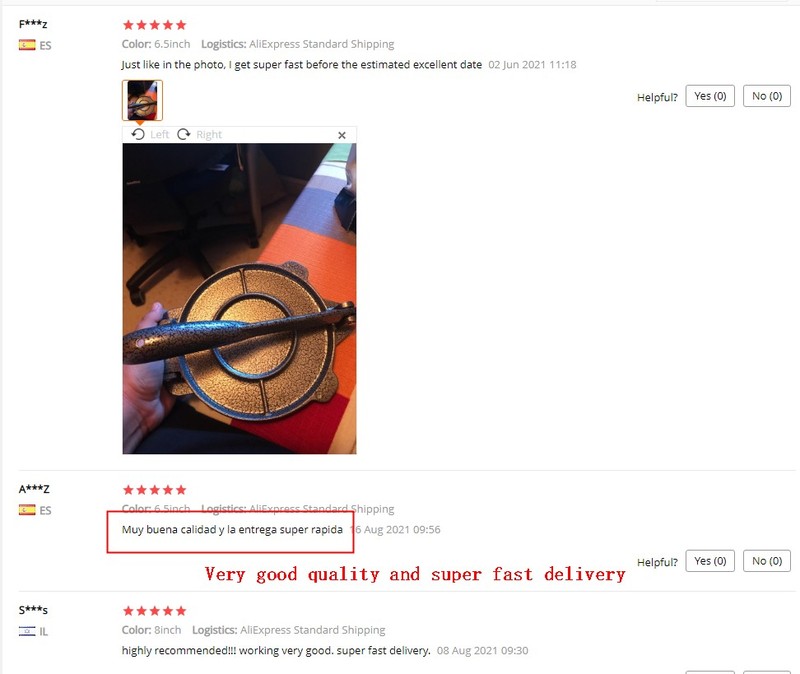The width and height of the screenshot is (800, 674).
Task: Close the enlarged review photo
Action: (342, 135)
